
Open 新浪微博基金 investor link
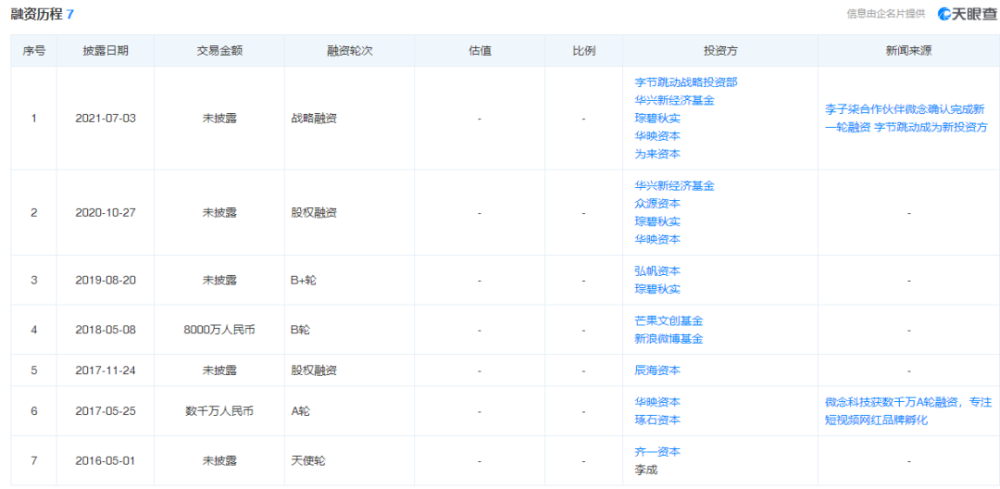pos(669,339)
